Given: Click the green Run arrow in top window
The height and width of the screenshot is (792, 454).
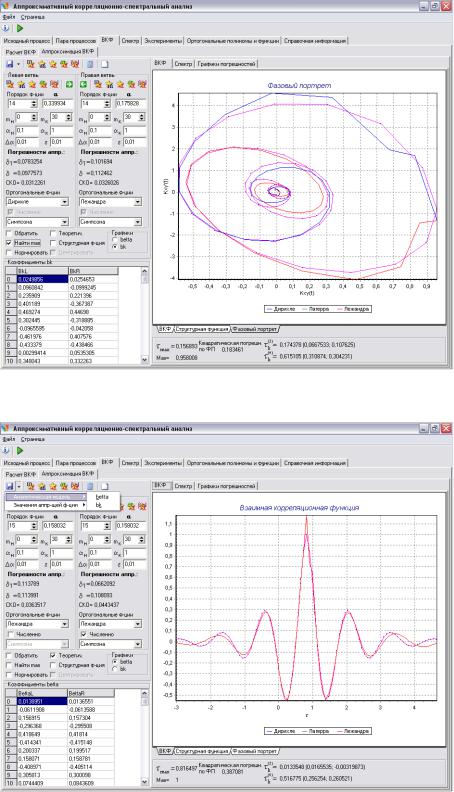Looking at the screenshot, I should (20, 28).
